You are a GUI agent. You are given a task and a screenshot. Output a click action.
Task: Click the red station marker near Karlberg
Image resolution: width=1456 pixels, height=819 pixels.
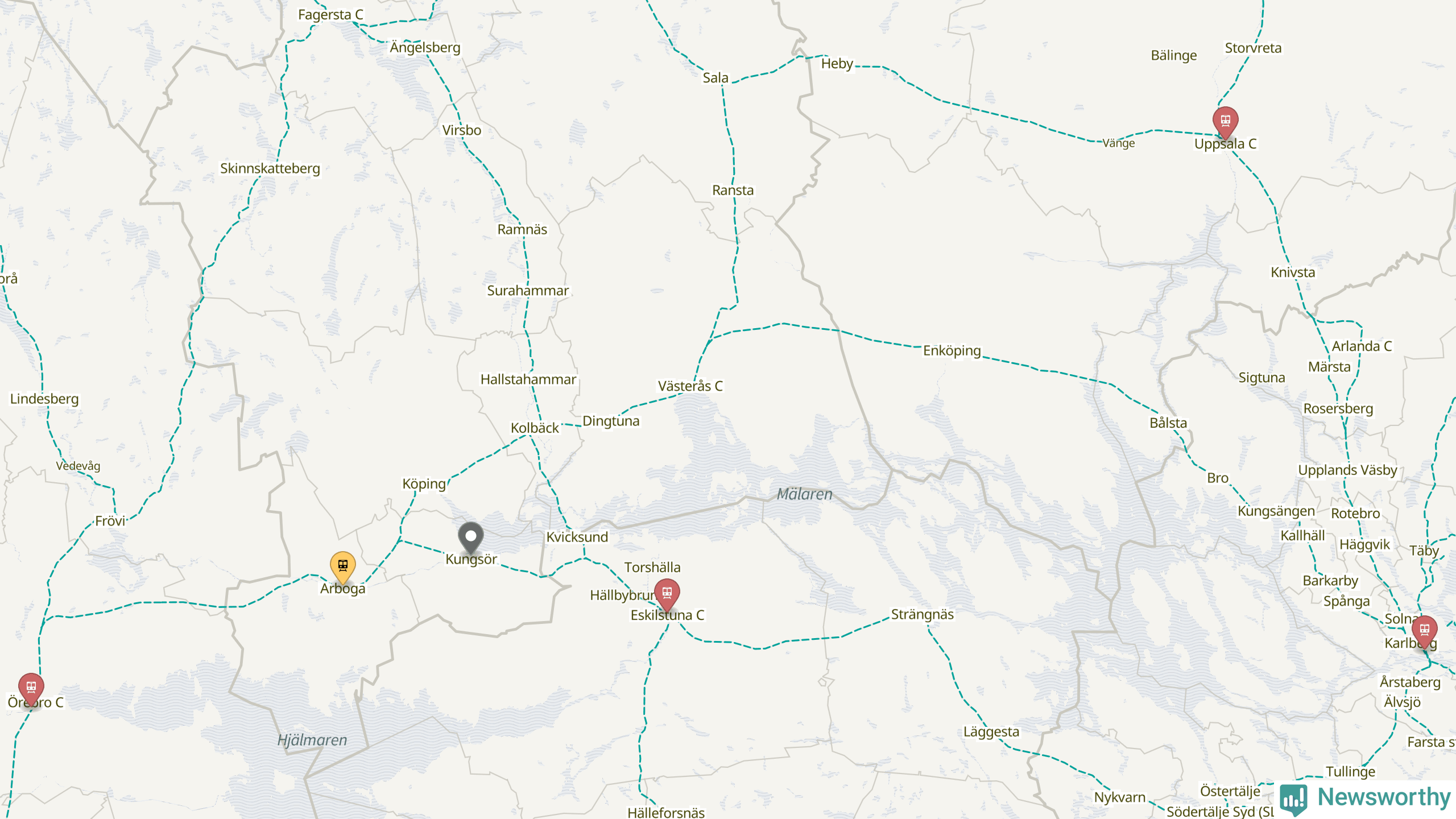[x=1425, y=631]
